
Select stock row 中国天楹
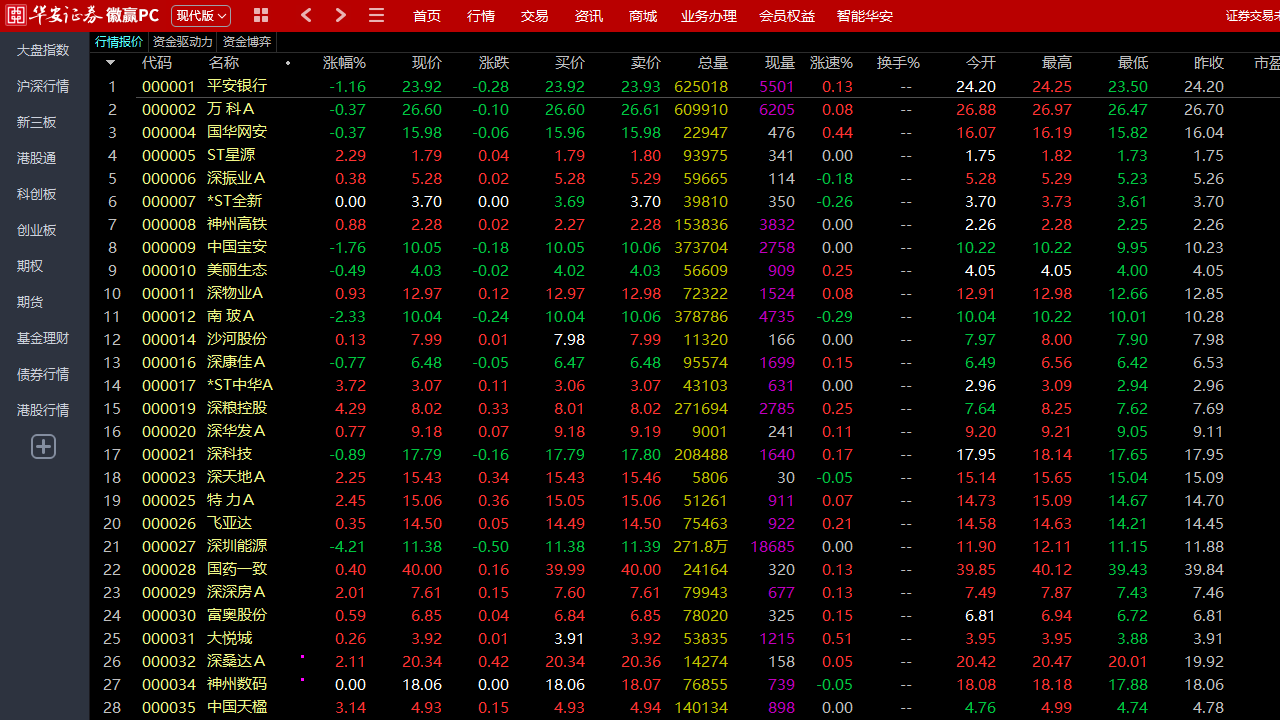685,707
